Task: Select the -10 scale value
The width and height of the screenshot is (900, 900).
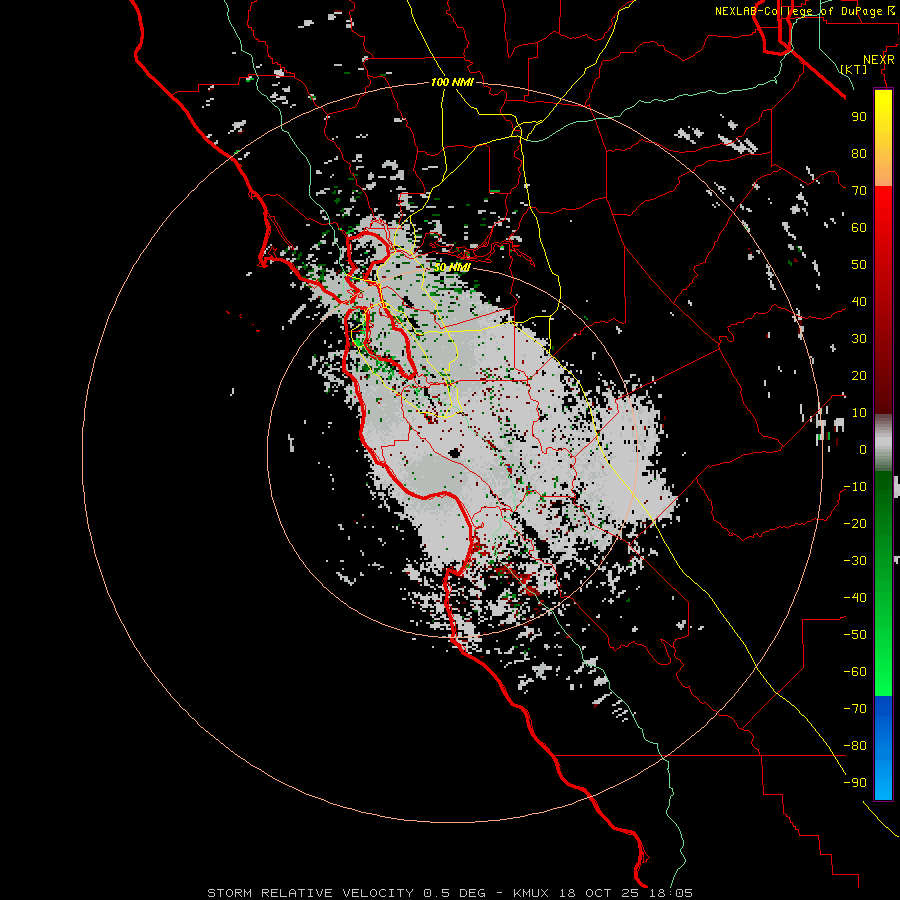Action: [855, 487]
